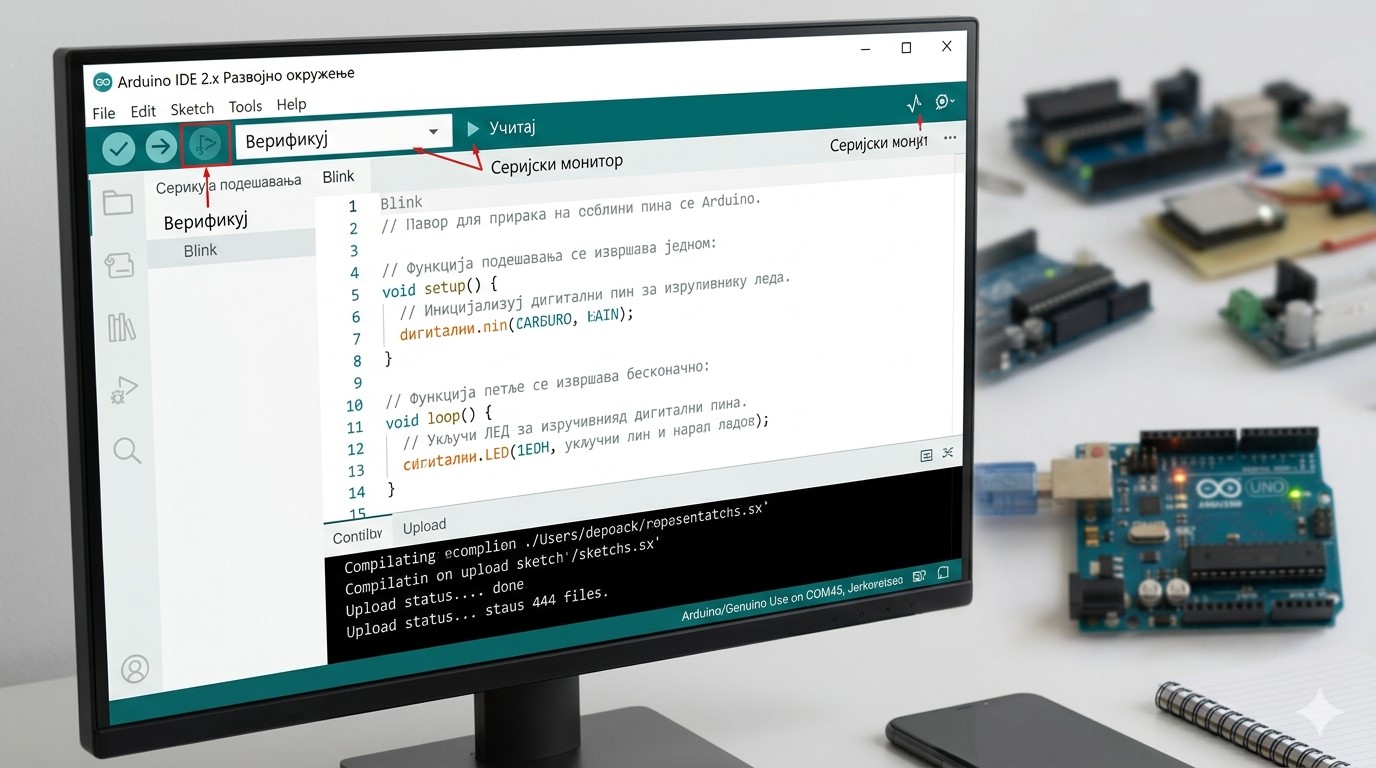
Task: Click the Compilating output line with /Users/depoack path
Action: tap(555, 536)
